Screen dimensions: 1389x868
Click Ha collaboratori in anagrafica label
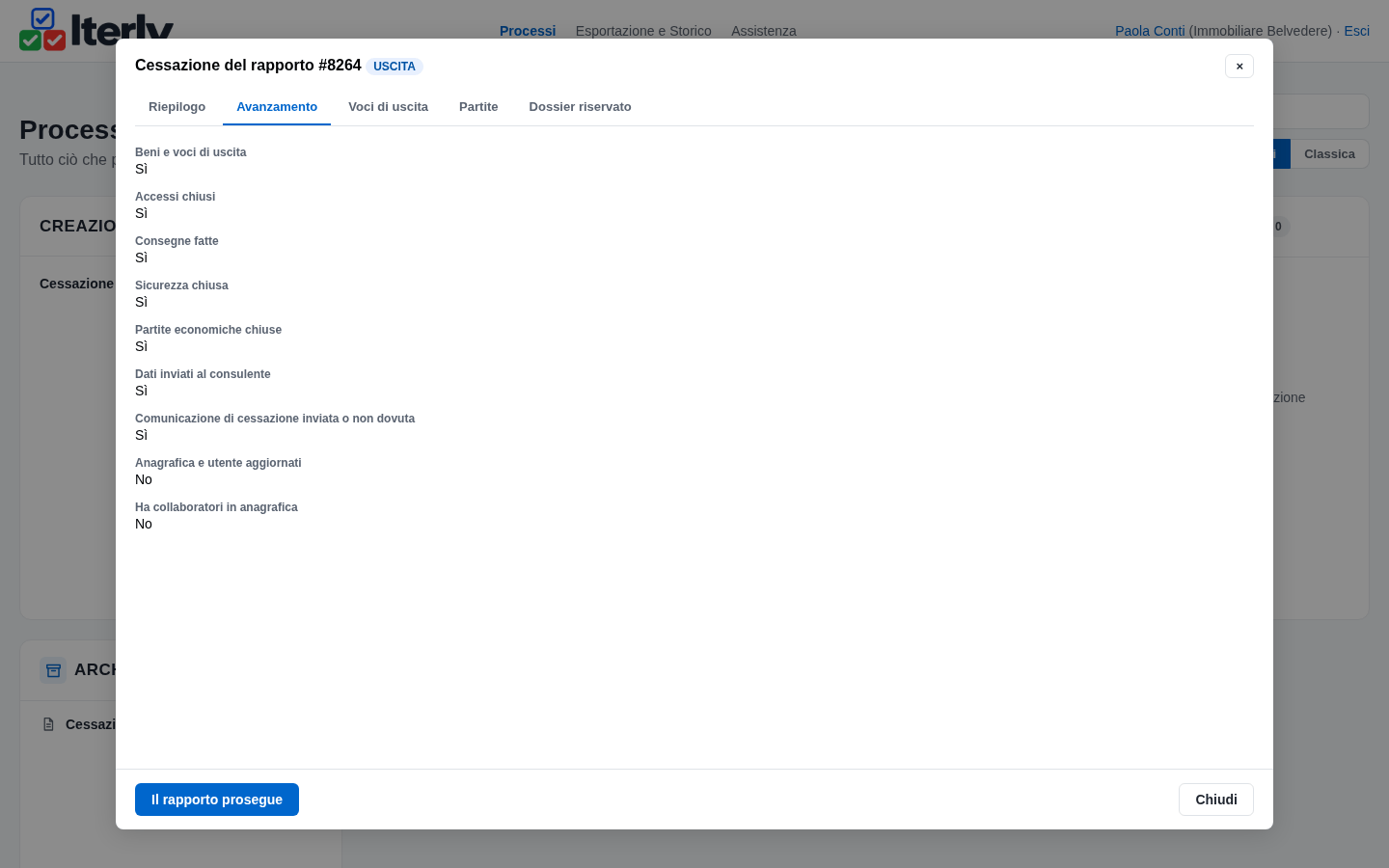[216, 507]
